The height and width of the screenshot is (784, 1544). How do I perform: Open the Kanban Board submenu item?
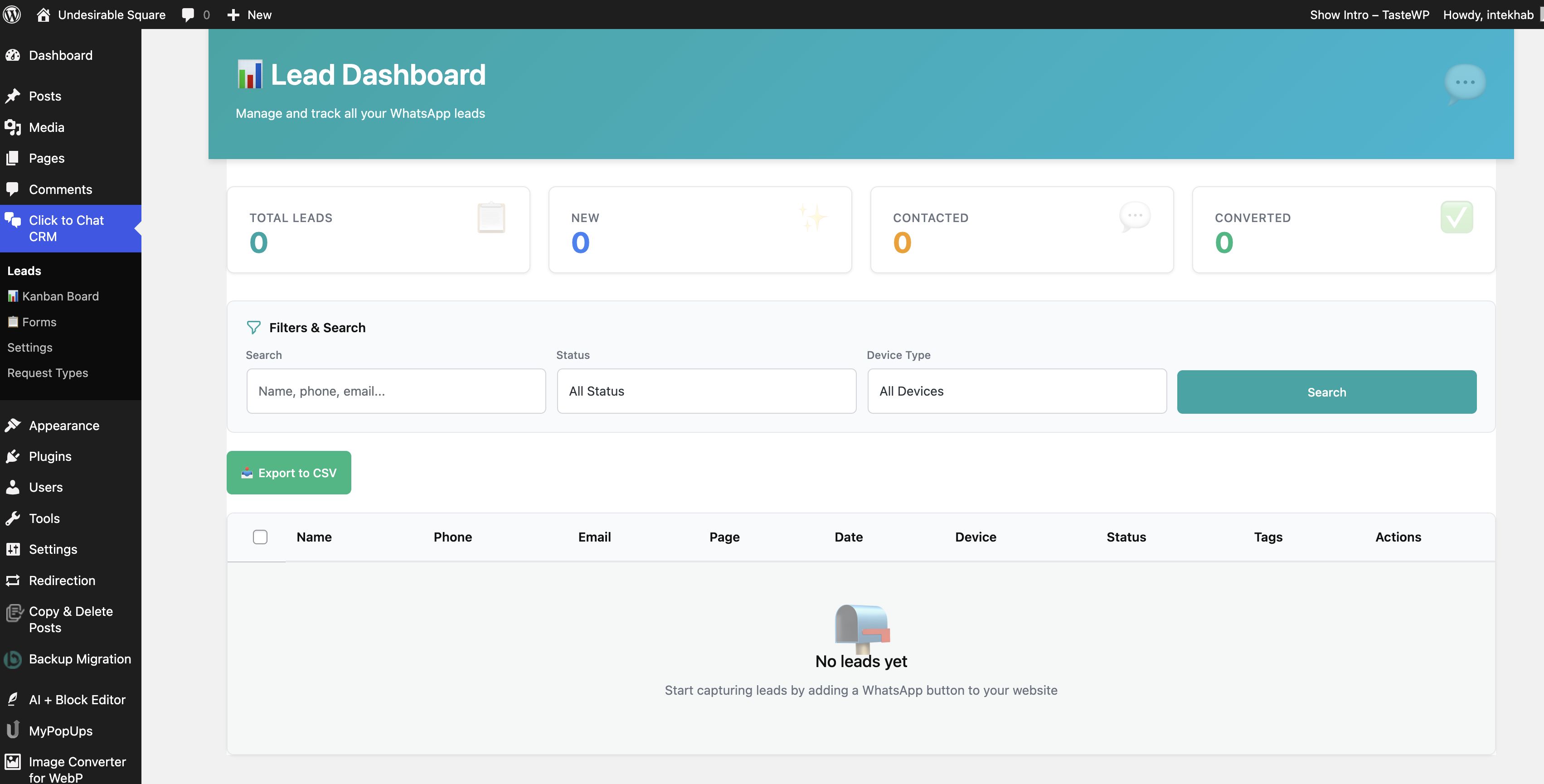[x=60, y=296]
